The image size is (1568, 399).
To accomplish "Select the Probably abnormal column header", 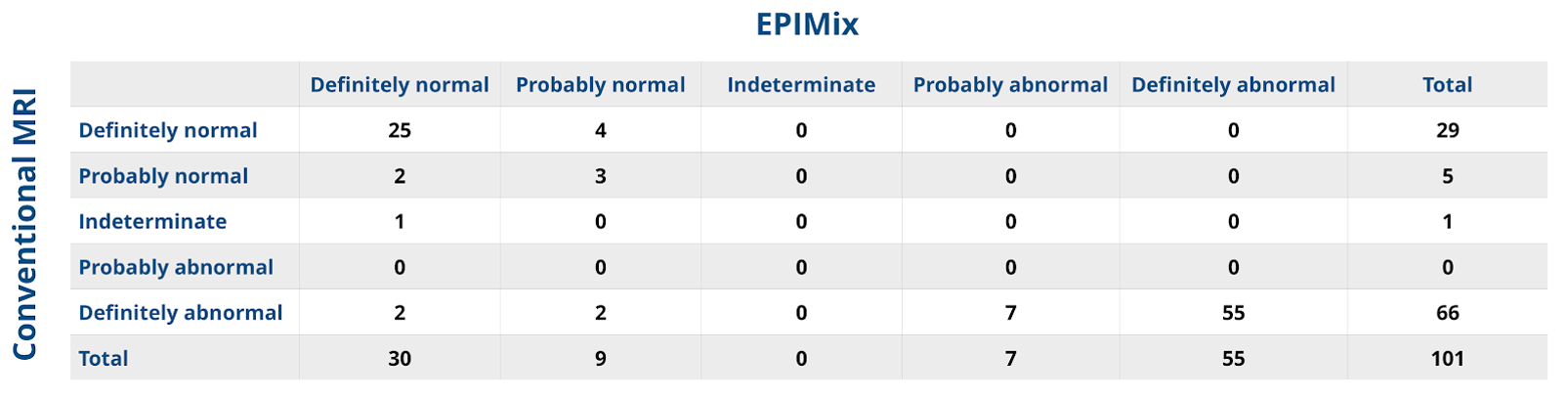I will (x=1010, y=85).
